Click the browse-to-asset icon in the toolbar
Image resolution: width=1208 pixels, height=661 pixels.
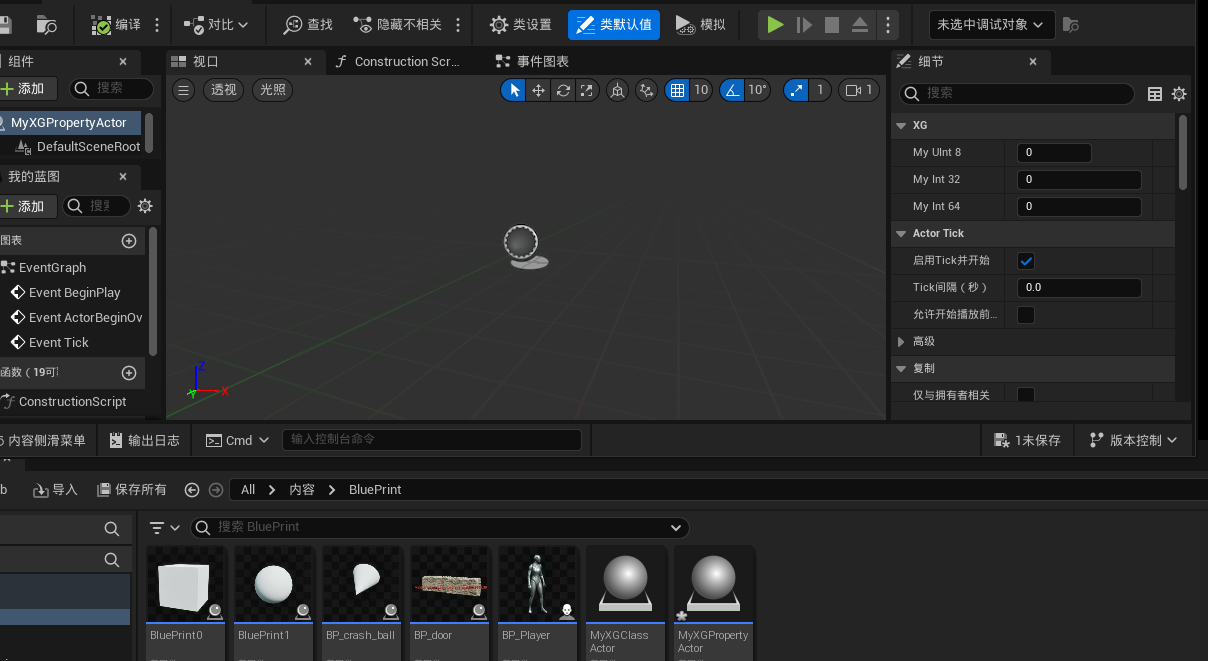click(46, 25)
